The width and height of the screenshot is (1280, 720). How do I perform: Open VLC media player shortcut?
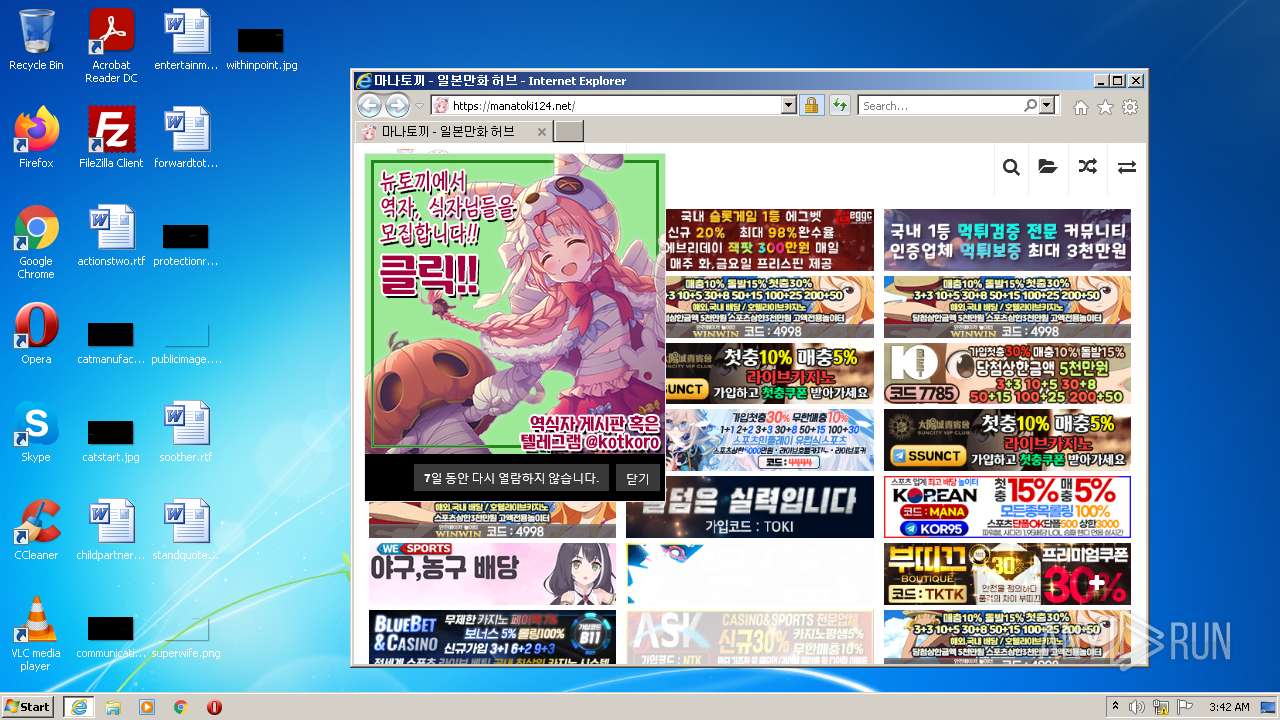pos(36,634)
